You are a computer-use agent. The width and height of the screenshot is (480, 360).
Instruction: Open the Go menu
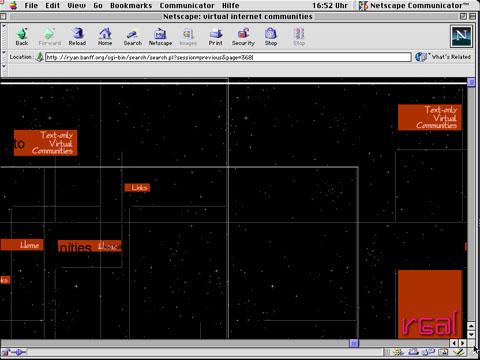click(98, 6)
